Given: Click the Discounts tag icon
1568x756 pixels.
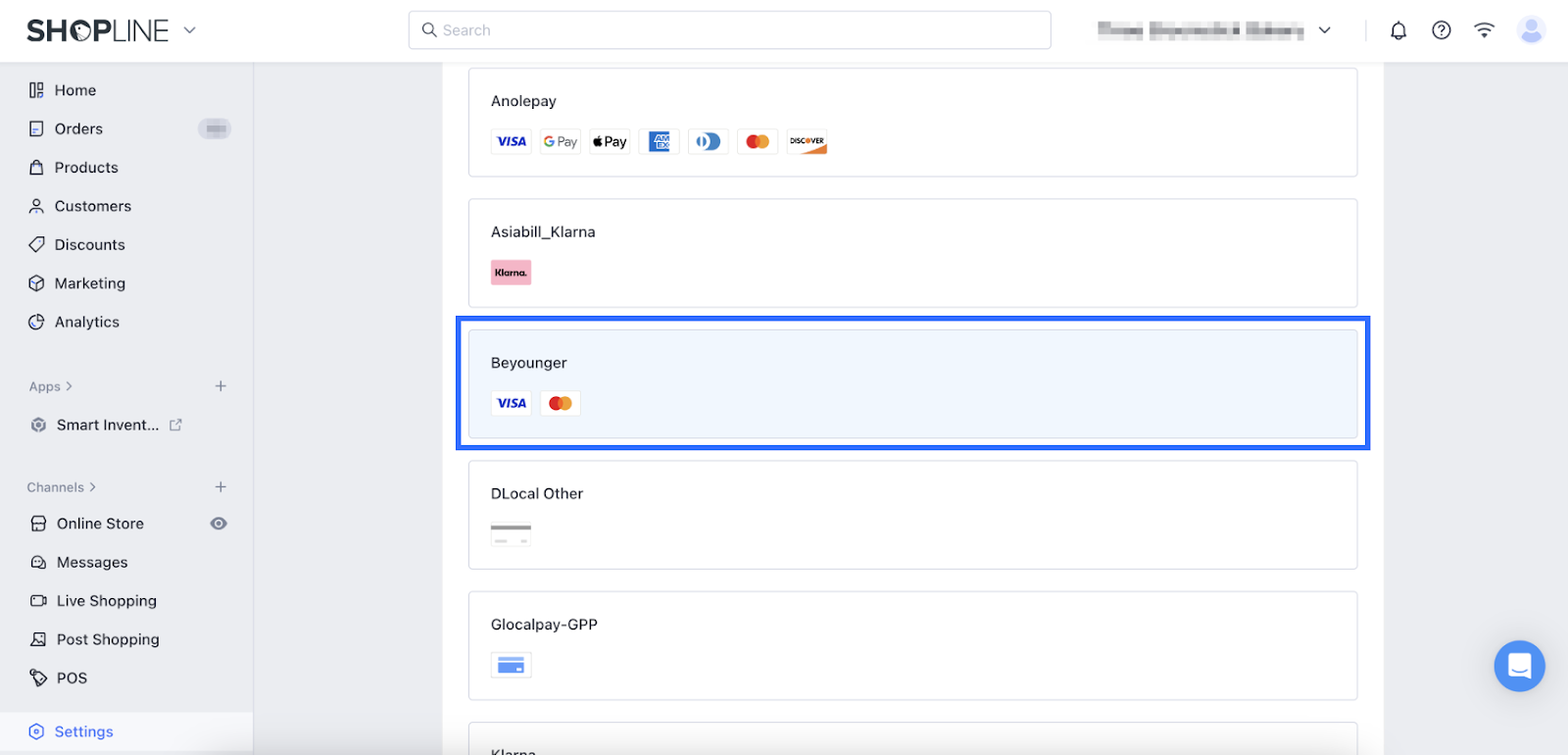Looking at the screenshot, I should (x=36, y=244).
